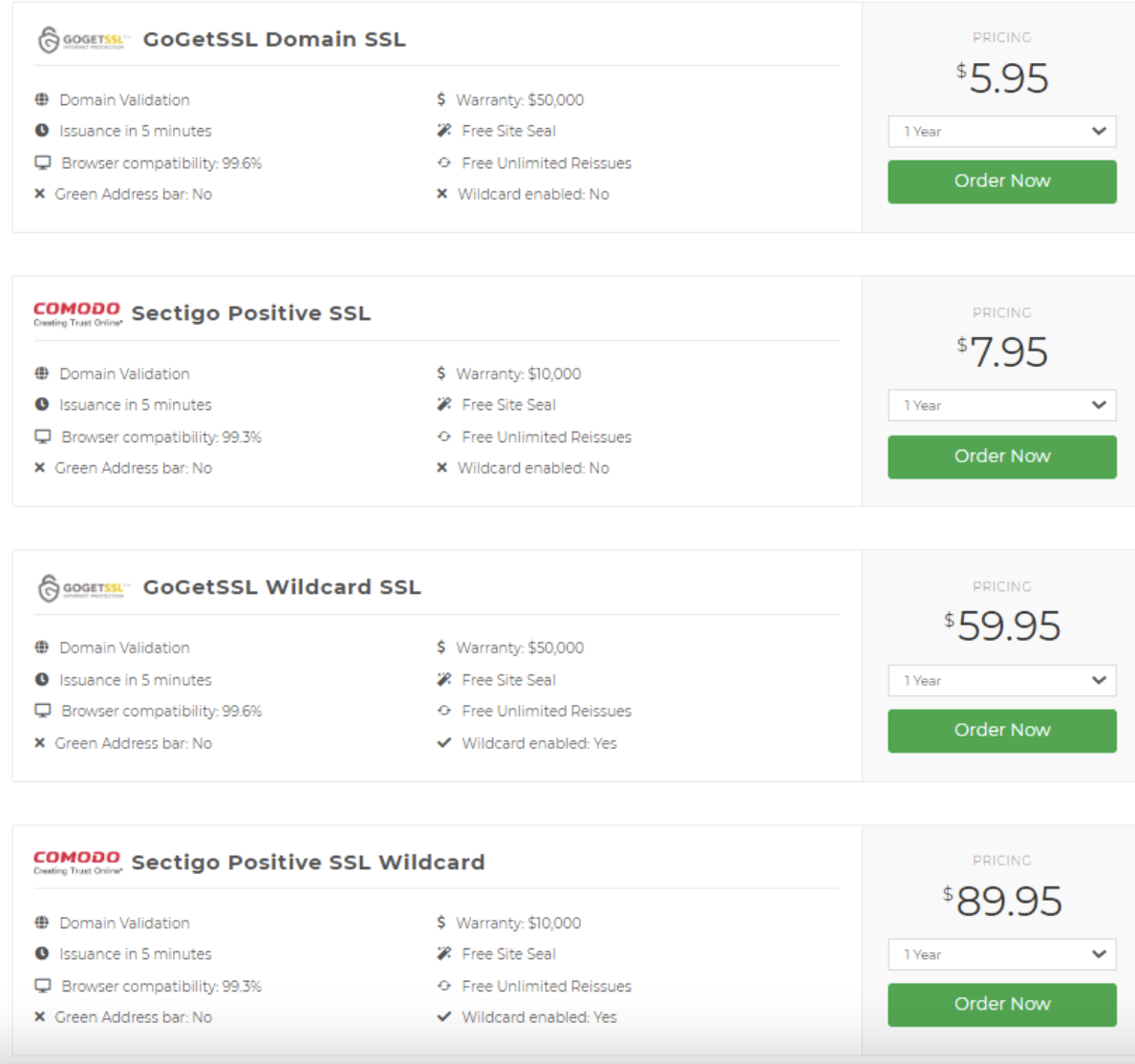Click dollar warranty icon in Sectigo Wildcard card
The height and width of the screenshot is (1064, 1135).
click(440, 923)
